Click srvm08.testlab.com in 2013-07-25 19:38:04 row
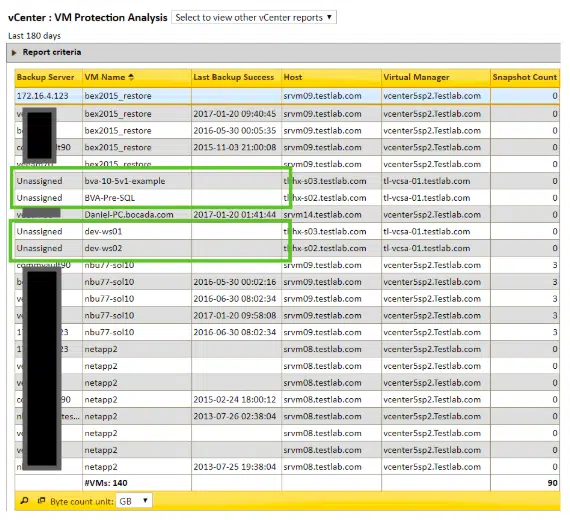This screenshot has width=570, height=520. click(322, 467)
